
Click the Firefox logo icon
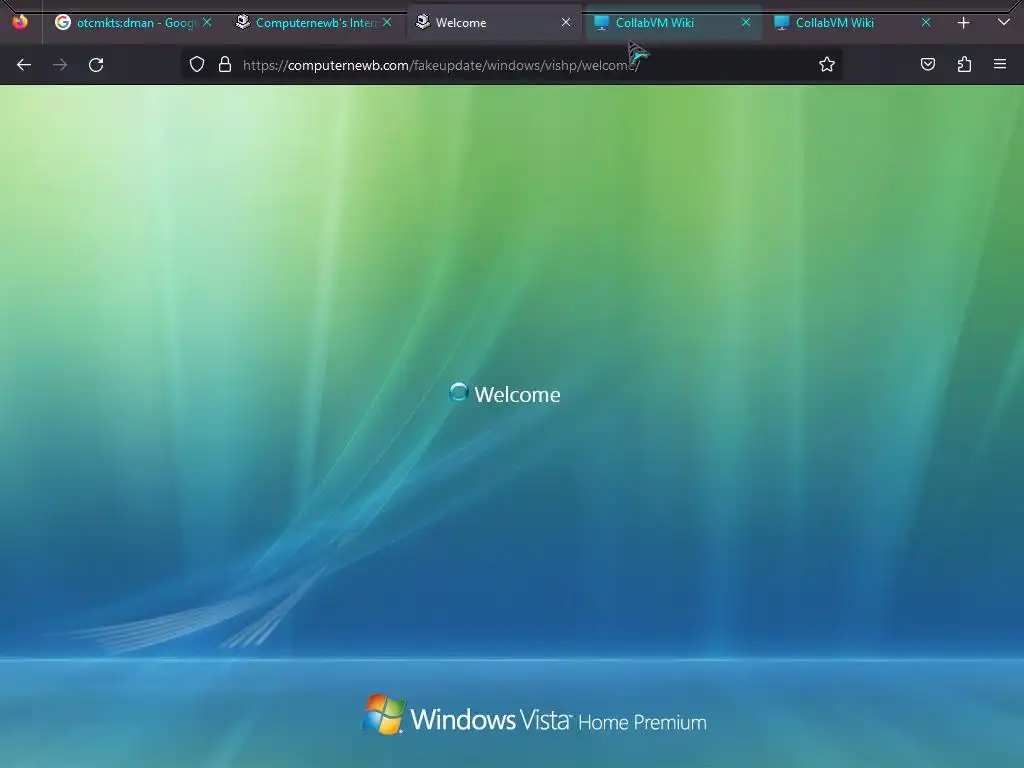click(20, 22)
